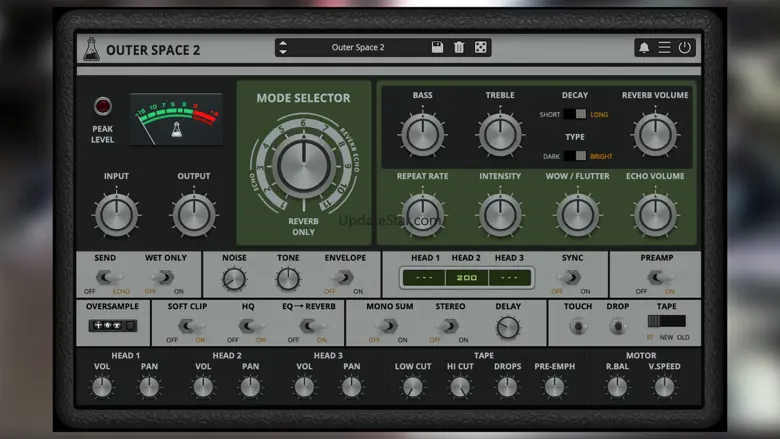Switch the Tape RT/New/Old selector
Image resolution: width=780 pixels, height=439 pixels.
(667, 321)
